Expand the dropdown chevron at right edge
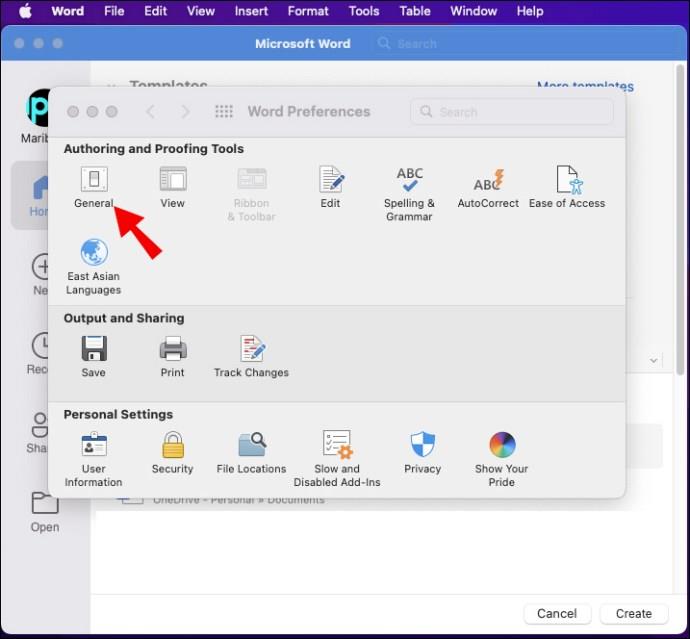Viewport: 690px width, 639px height. tap(653, 360)
